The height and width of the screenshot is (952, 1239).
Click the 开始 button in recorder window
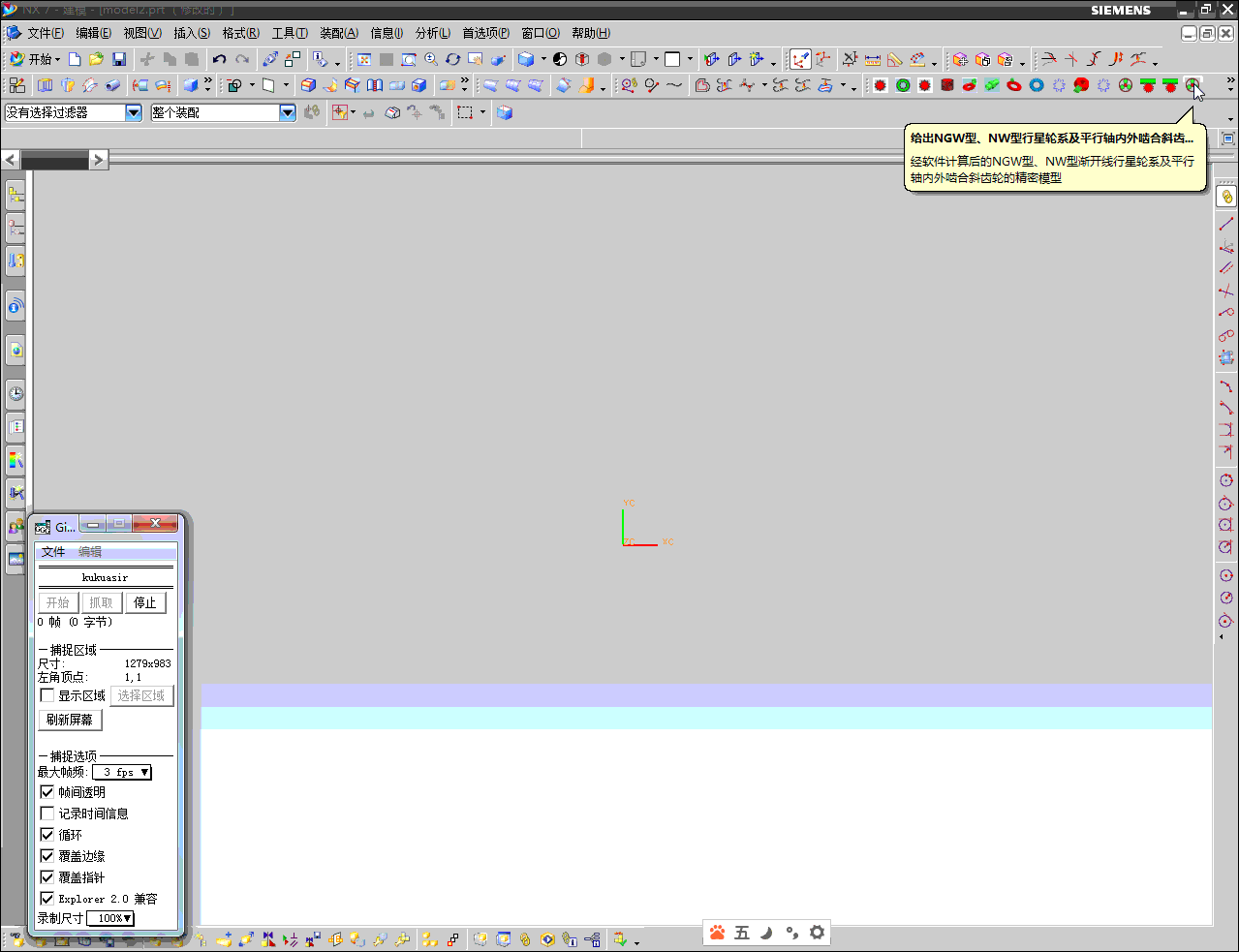click(x=58, y=602)
